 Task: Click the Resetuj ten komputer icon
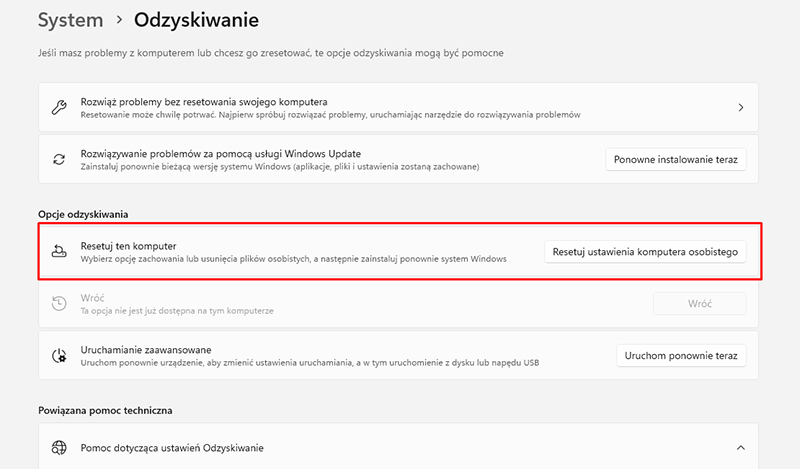(60, 251)
